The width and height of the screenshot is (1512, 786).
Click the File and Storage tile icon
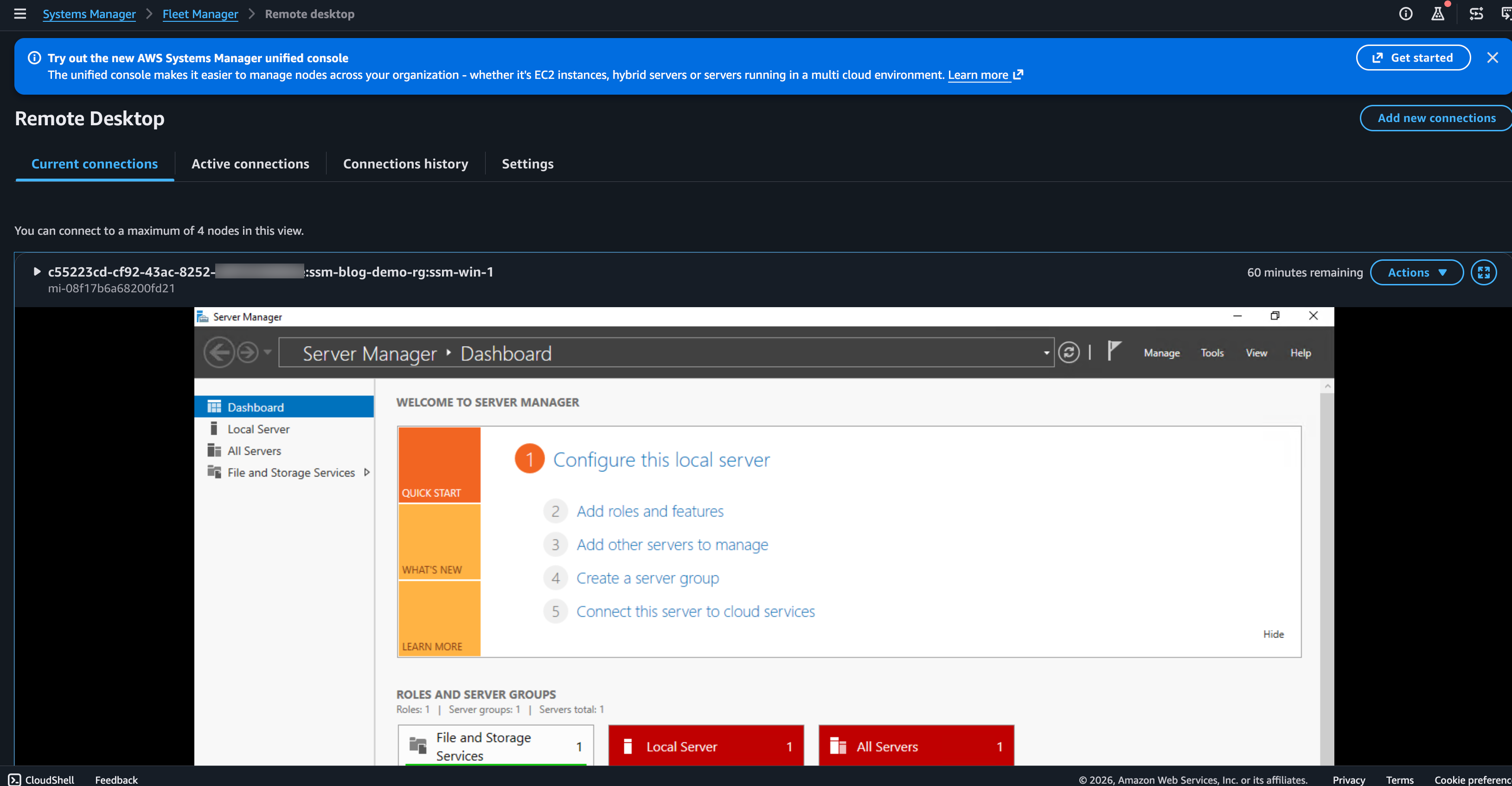coord(418,745)
